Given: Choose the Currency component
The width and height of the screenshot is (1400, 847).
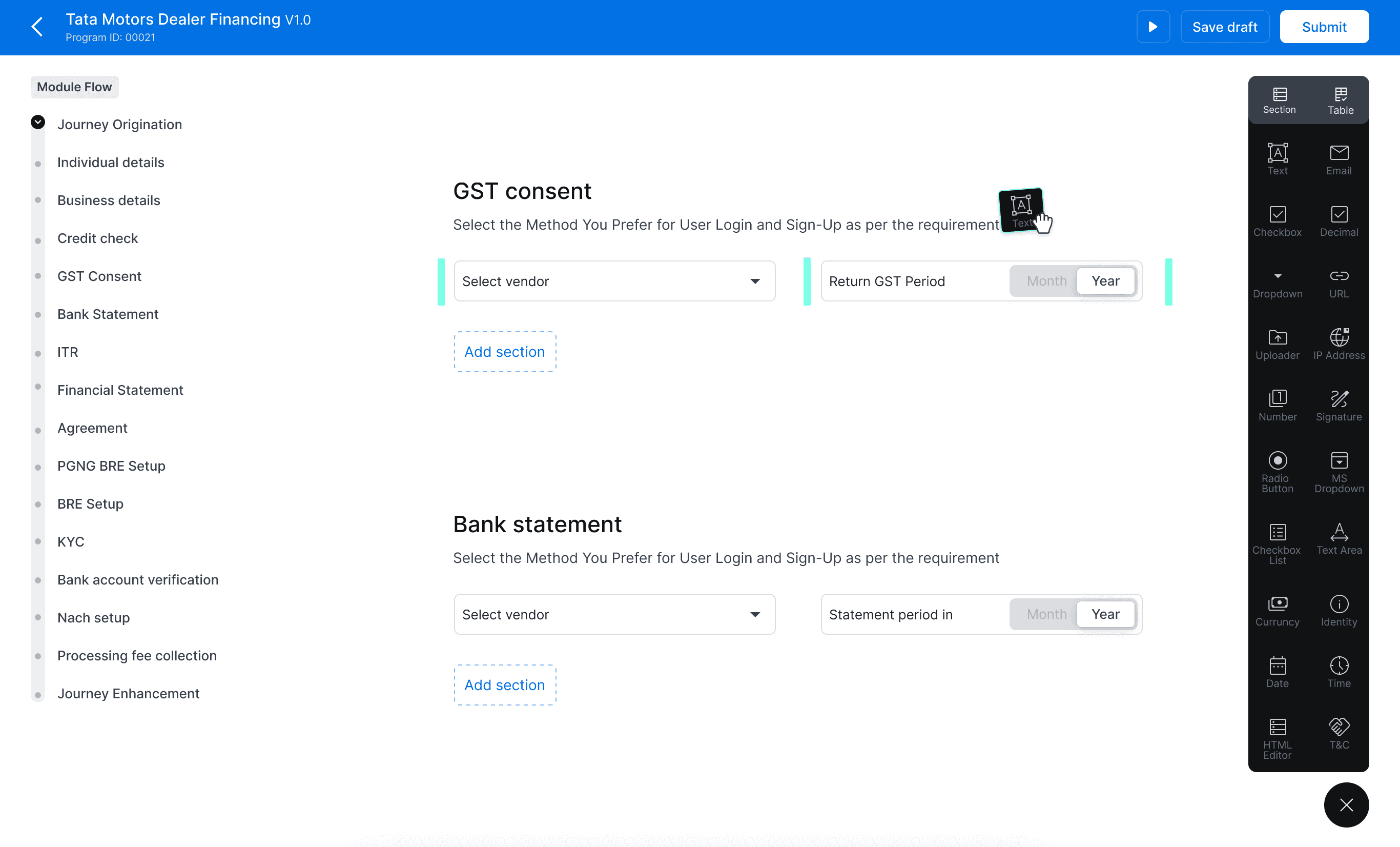Looking at the screenshot, I should coord(1278,611).
